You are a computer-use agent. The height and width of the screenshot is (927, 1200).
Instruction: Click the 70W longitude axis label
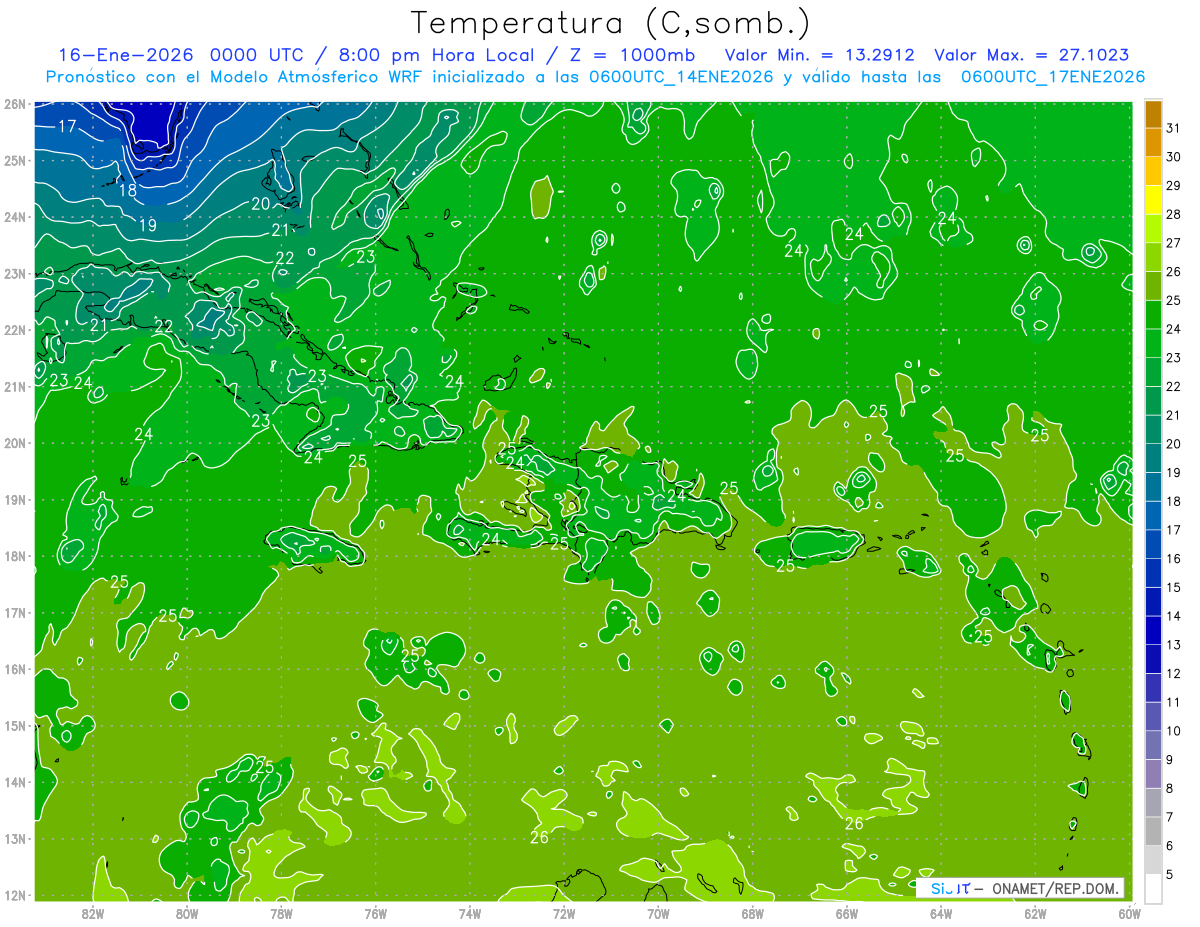click(x=658, y=912)
